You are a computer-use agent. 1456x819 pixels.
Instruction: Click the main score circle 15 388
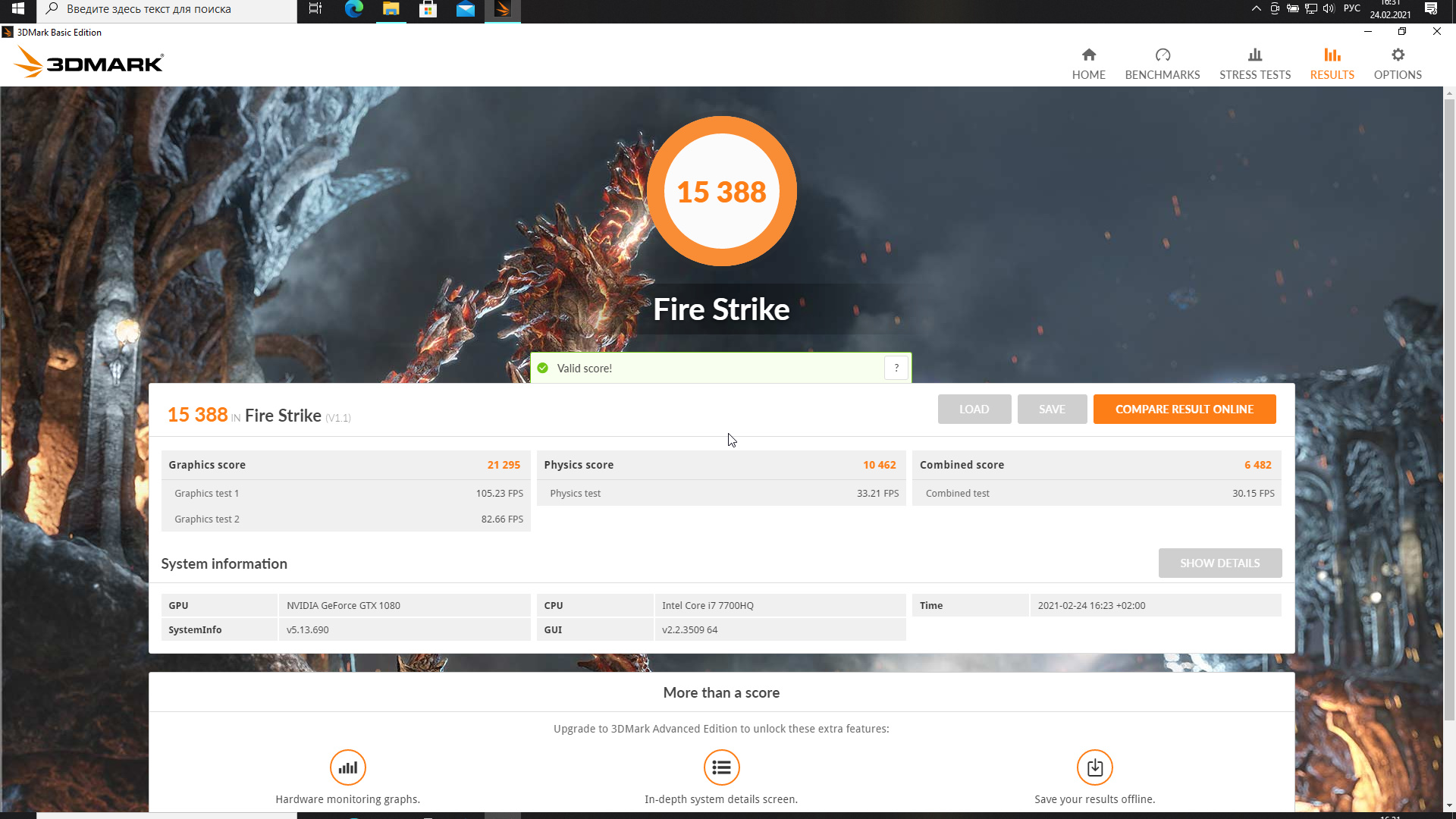pyautogui.click(x=721, y=191)
